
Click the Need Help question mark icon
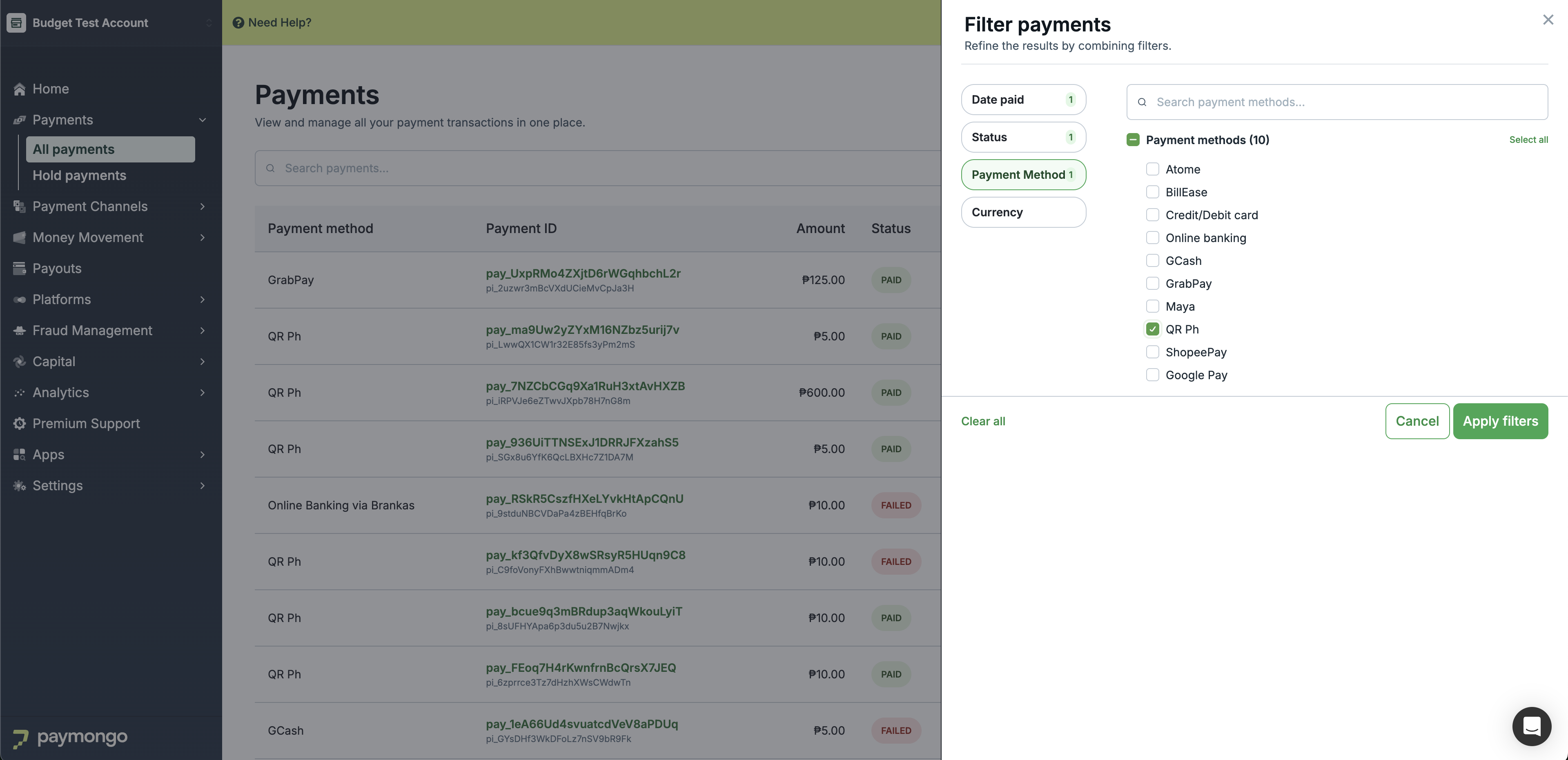(238, 22)
